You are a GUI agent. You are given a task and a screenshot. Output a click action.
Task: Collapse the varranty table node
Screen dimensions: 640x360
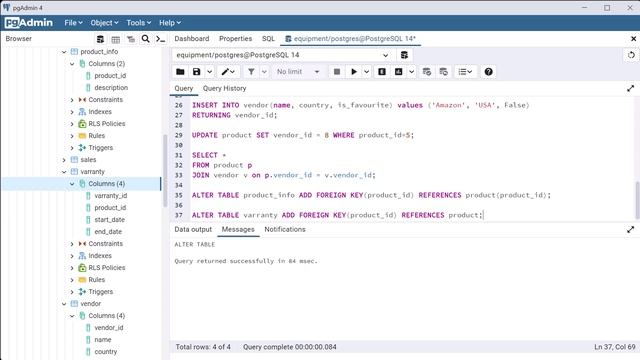[x=64, y=172]
